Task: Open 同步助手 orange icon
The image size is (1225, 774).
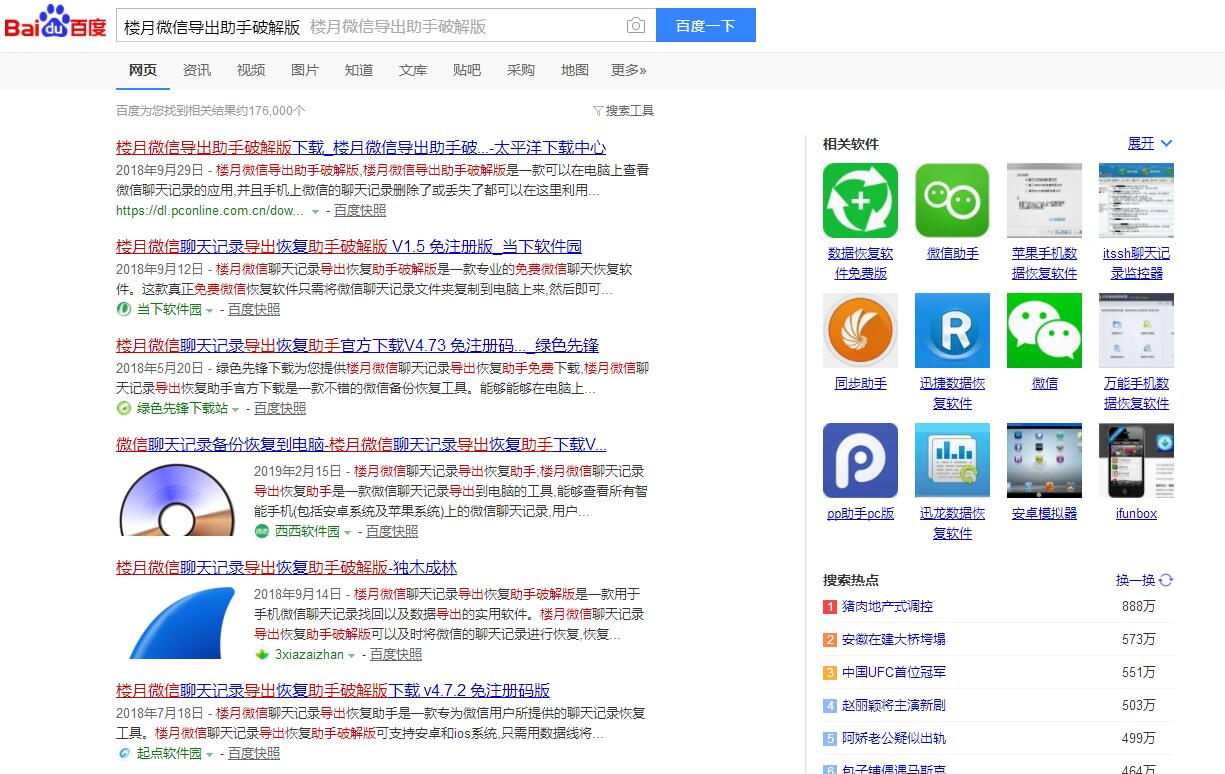Action: (860, 330)
